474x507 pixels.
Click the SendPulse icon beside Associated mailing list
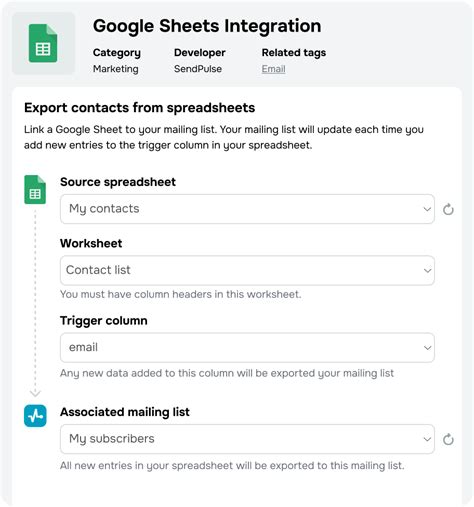tap(35, 416)
